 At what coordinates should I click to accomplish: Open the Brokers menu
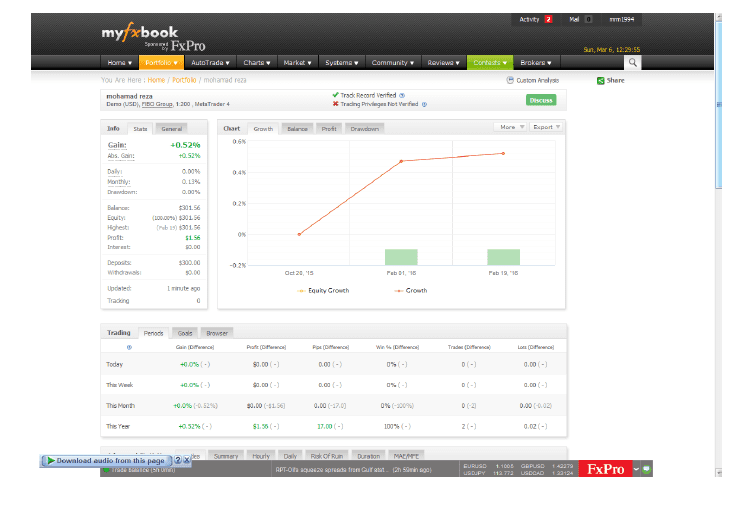536,62
